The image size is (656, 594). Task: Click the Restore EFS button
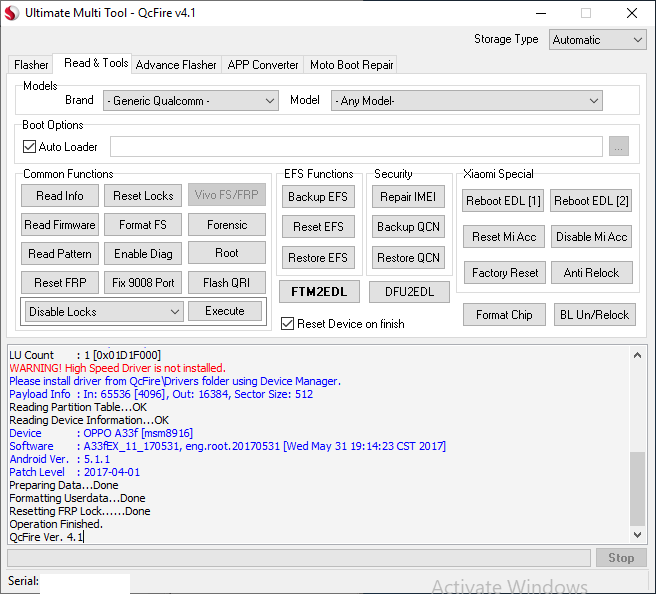tap(318, 258)
